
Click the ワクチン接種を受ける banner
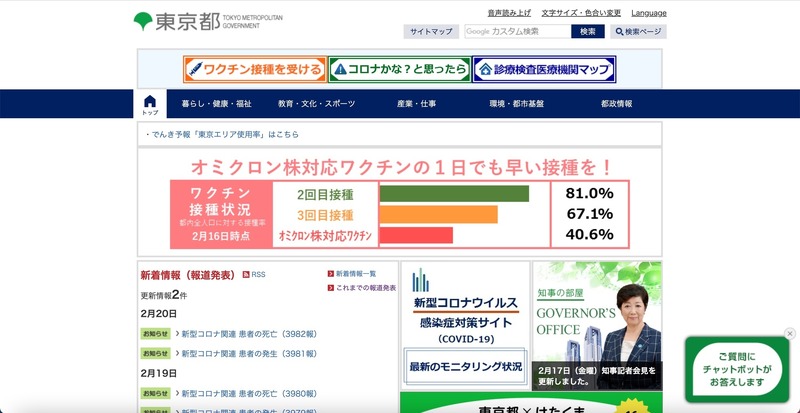tap(254, 69)
